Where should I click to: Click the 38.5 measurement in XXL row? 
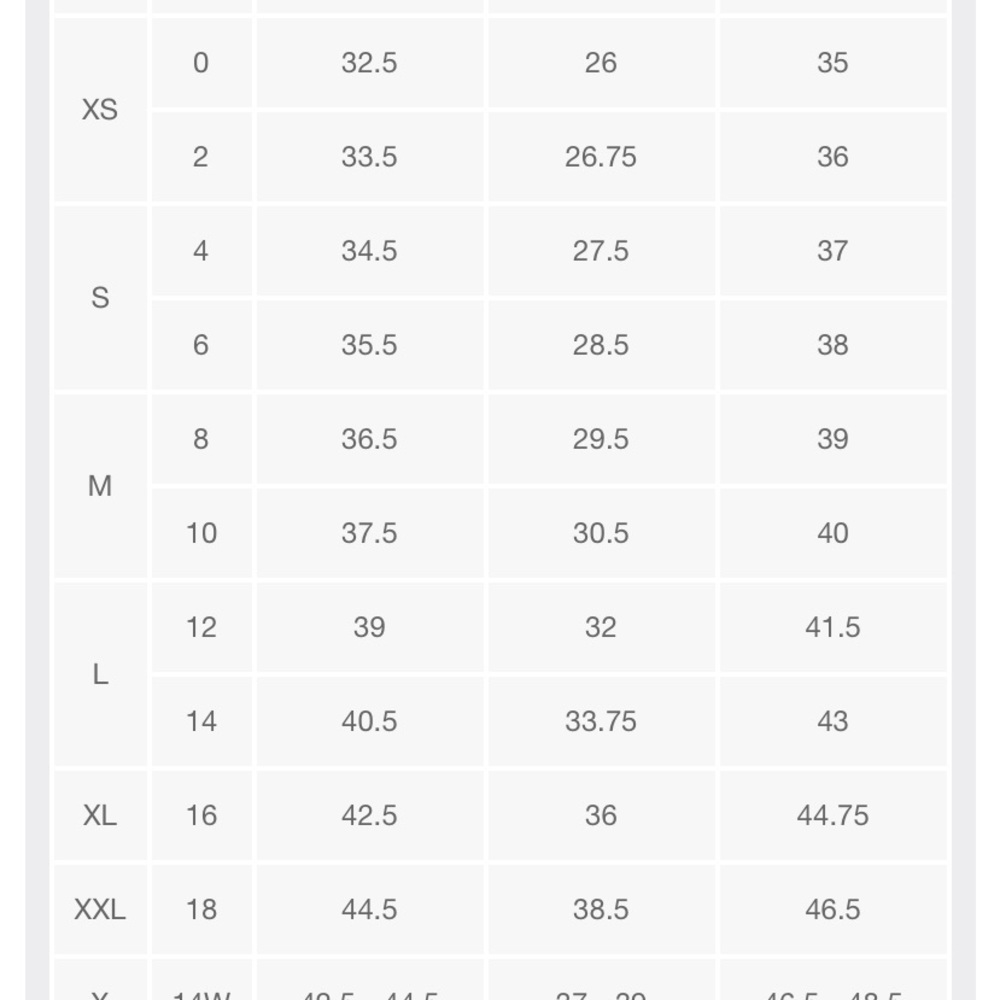600,909
